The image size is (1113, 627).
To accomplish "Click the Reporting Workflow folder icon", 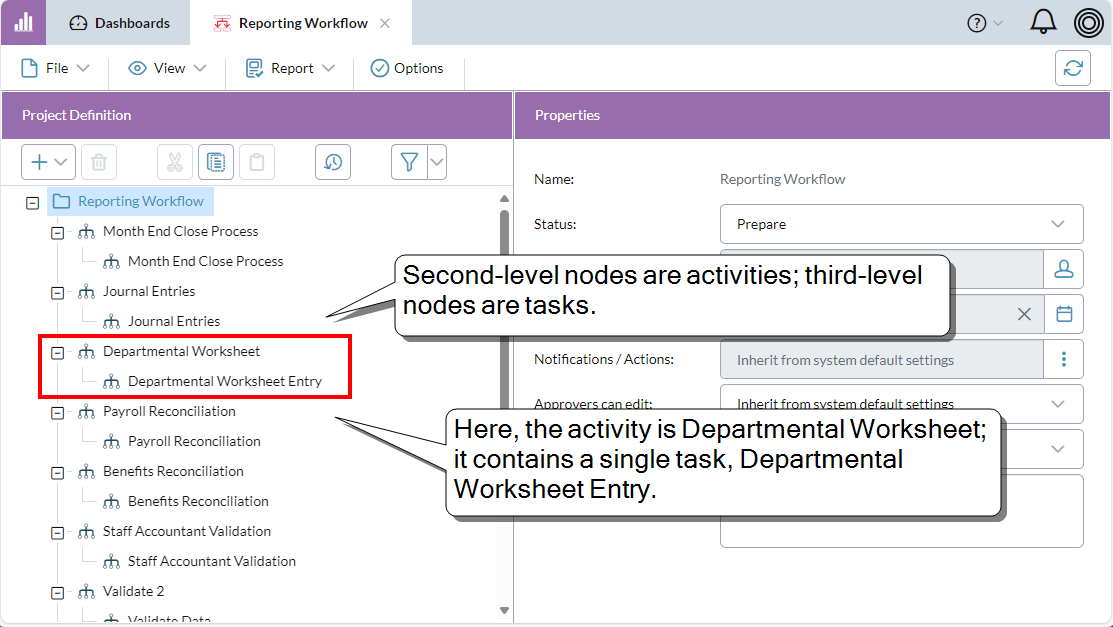I will point(62,202).
